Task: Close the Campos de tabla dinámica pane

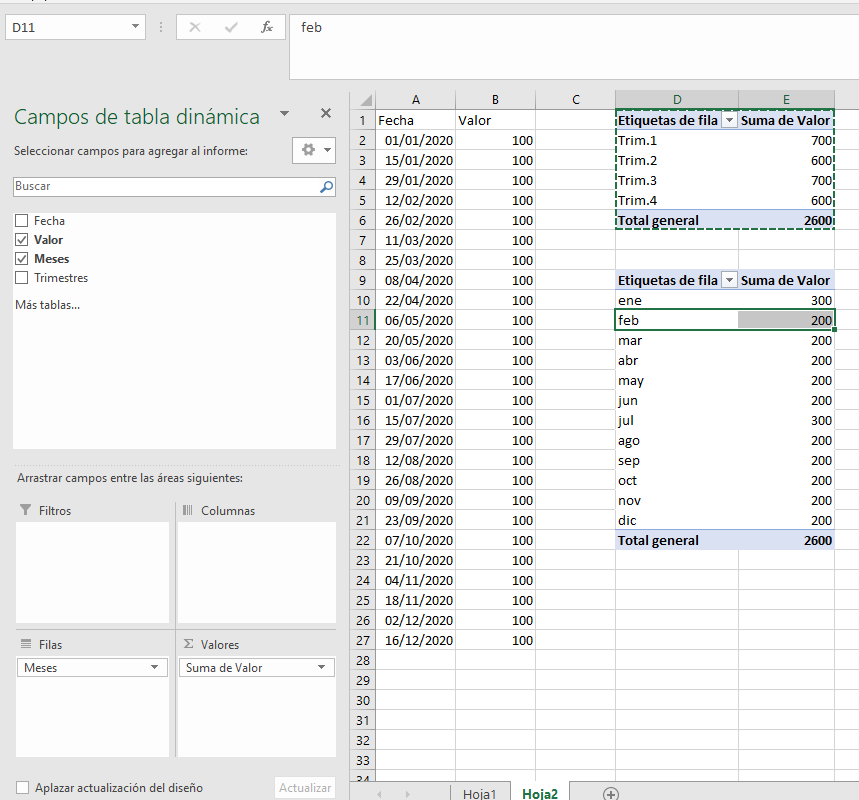Action: [325, 114]
